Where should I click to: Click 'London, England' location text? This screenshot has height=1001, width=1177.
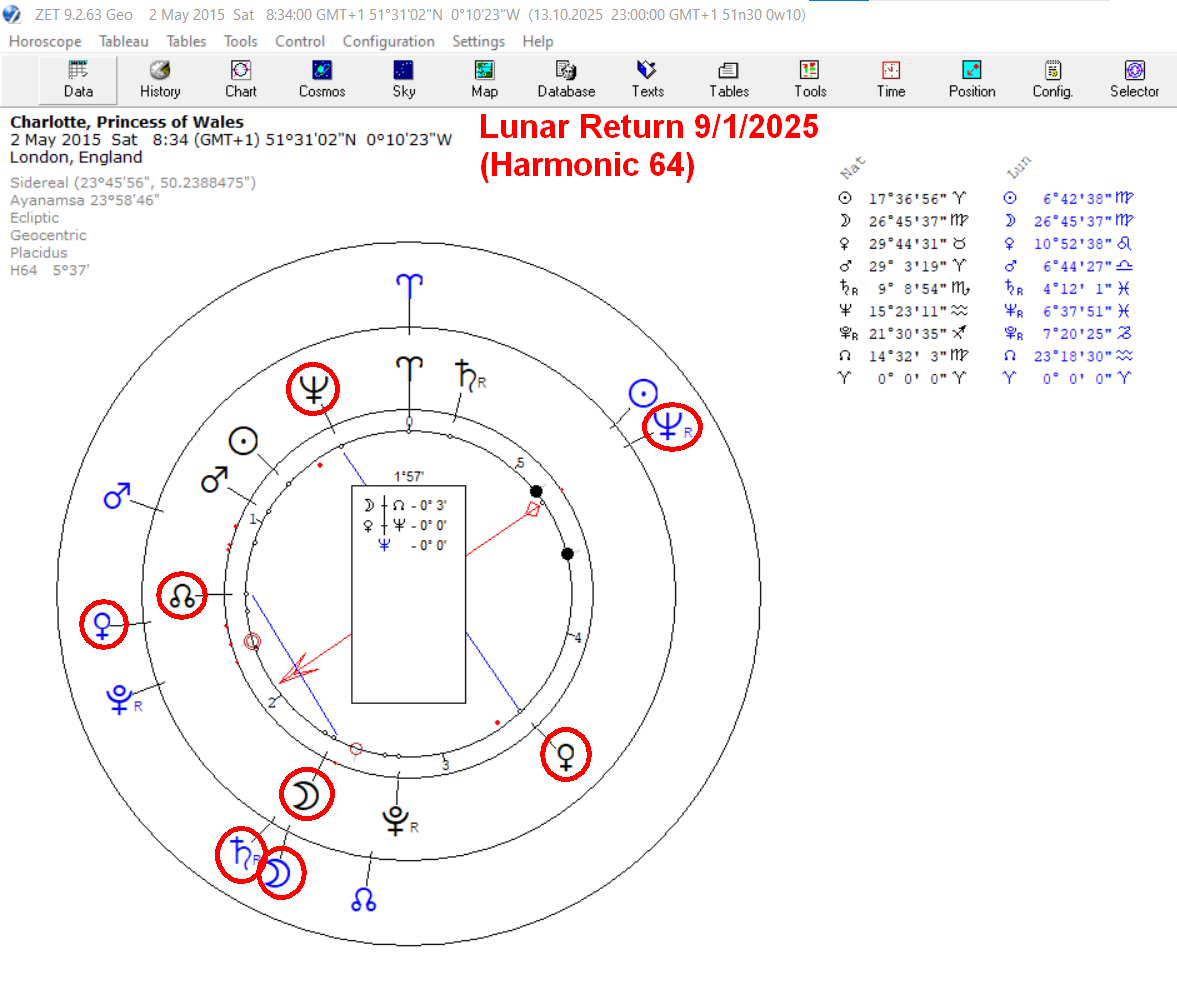[76, 158]
